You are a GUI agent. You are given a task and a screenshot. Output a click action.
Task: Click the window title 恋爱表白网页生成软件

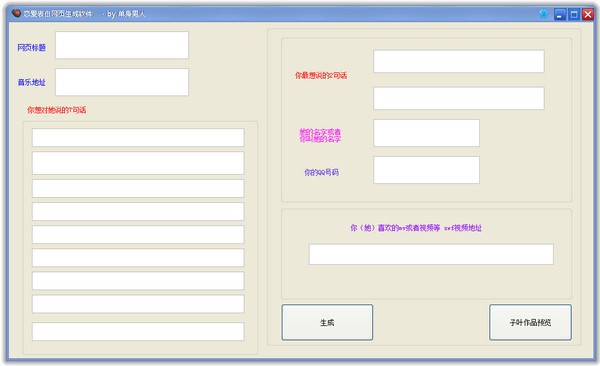click(x=58, y=14)
